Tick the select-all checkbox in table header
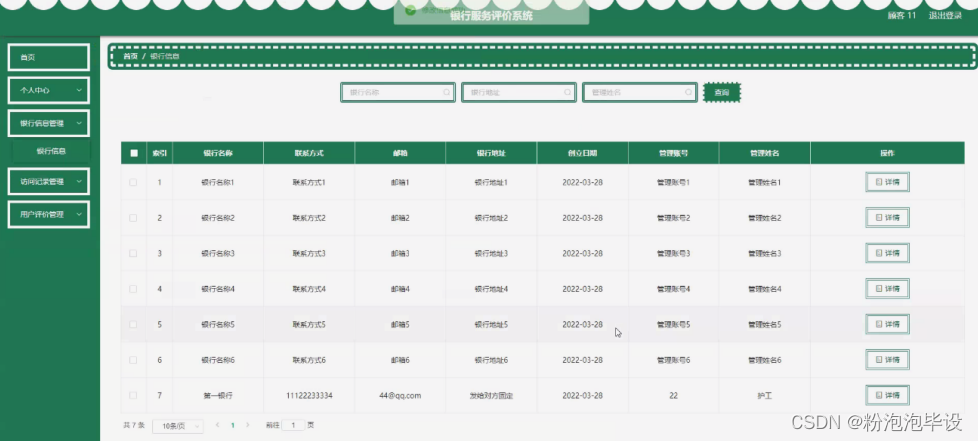 [134, 153]
